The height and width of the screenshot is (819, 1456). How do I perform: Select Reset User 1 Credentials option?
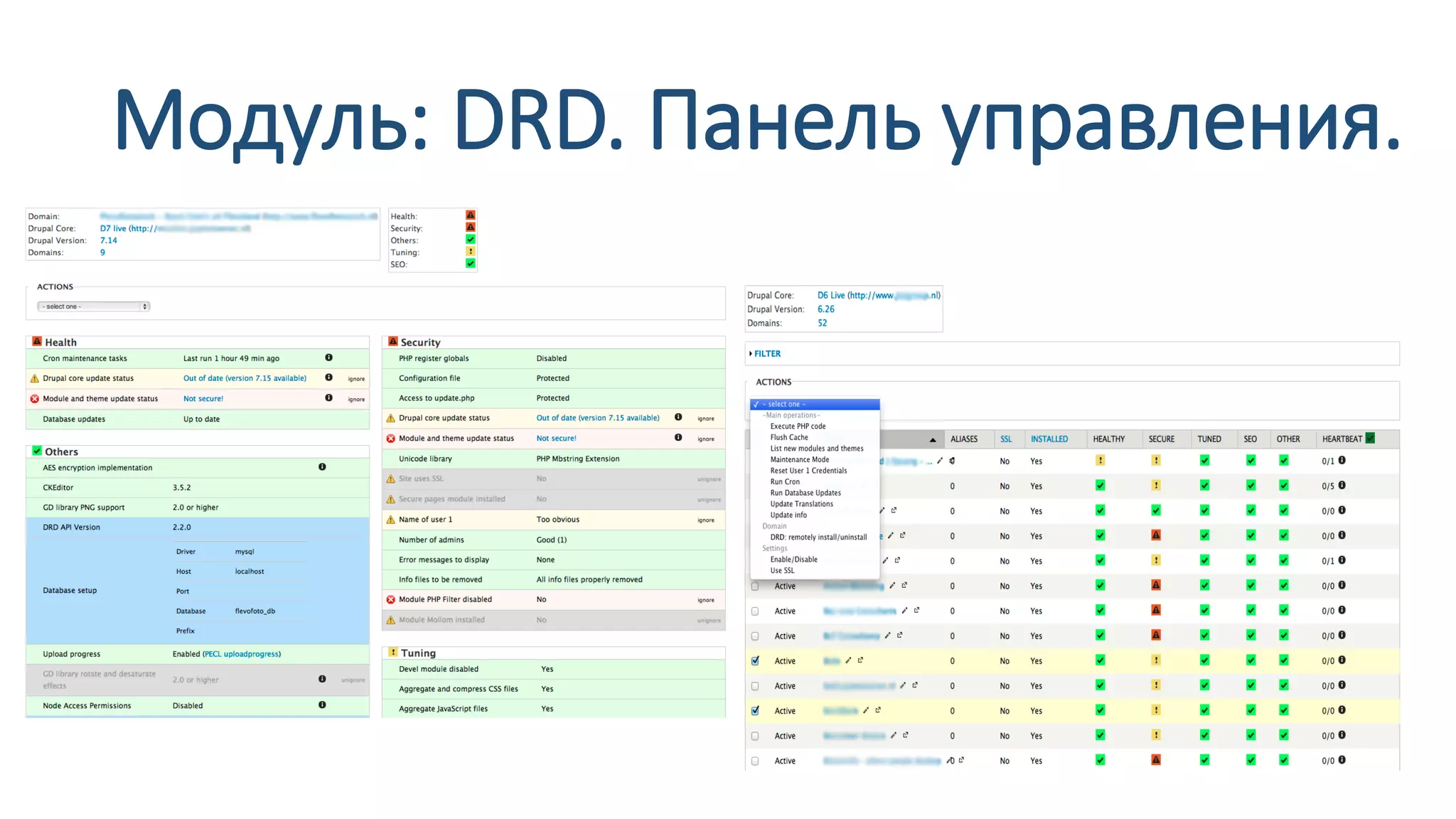(808, 471)
